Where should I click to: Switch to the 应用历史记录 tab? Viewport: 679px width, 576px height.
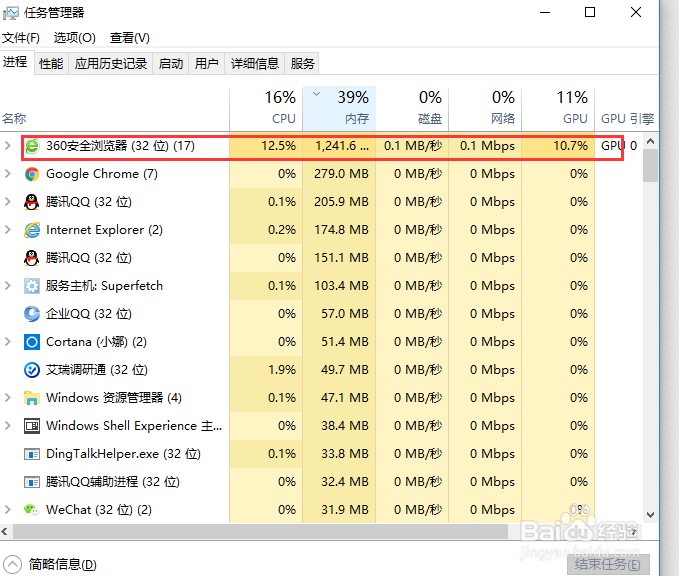(x=111, y=64)
